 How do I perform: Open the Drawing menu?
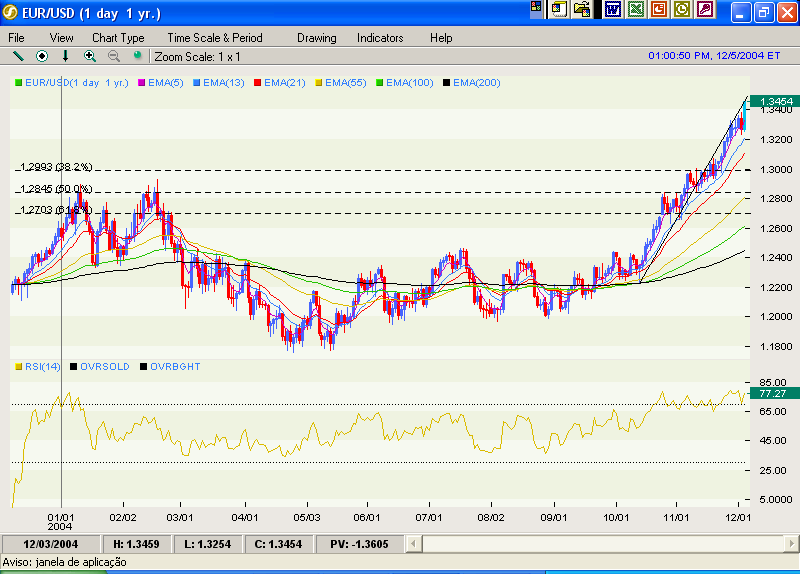[316, 38]
